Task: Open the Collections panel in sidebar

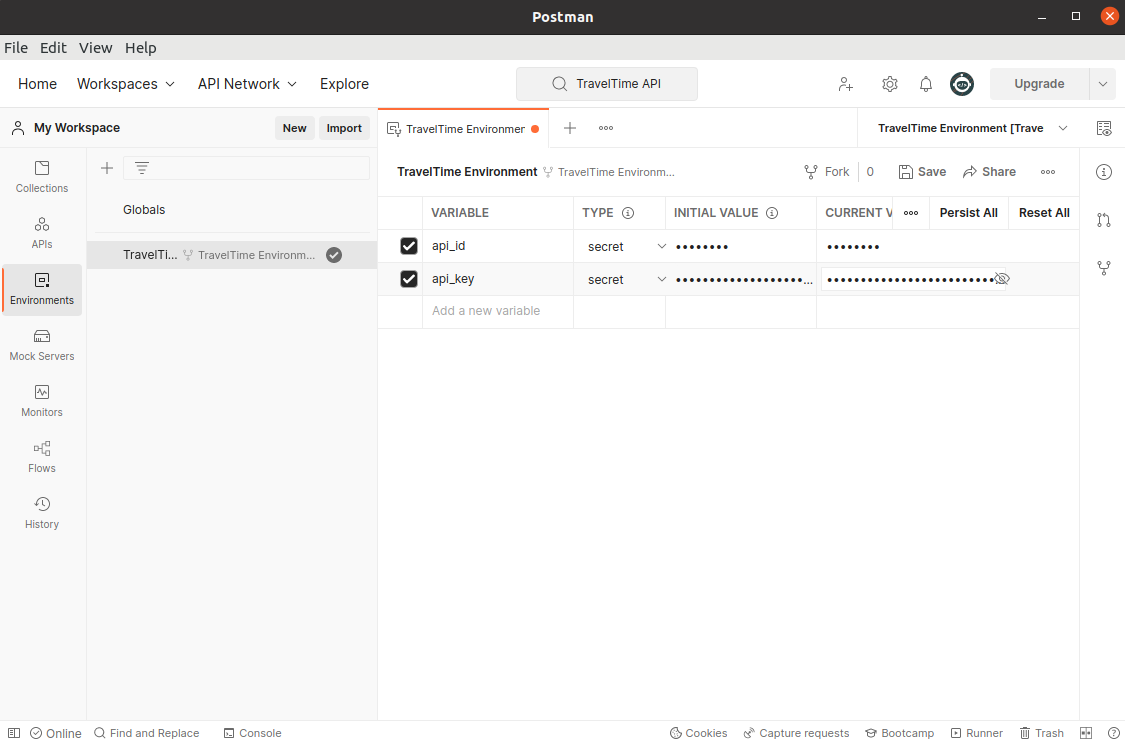Action: 41,175
